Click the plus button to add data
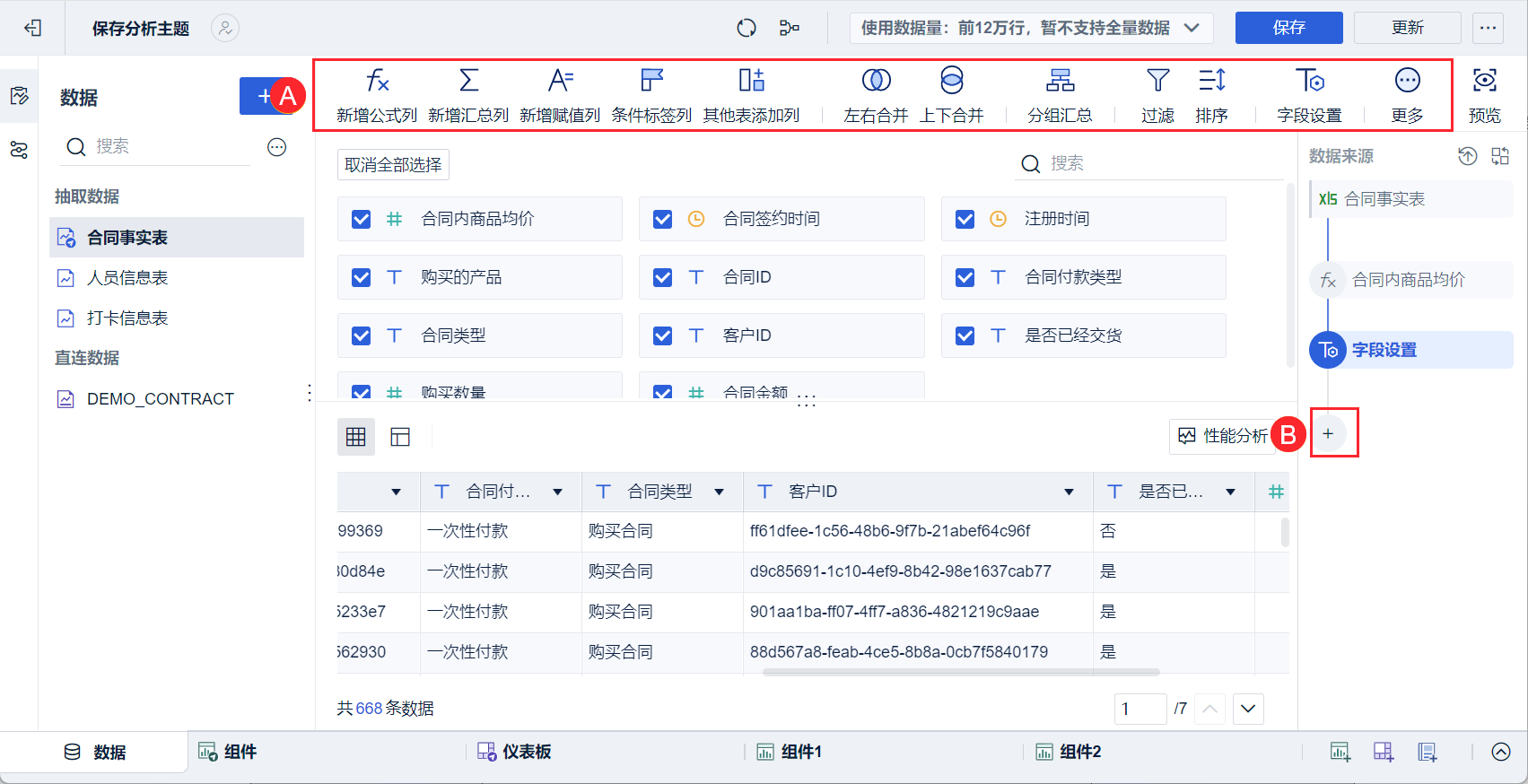 pyautogui.click(x=265, y=96)
